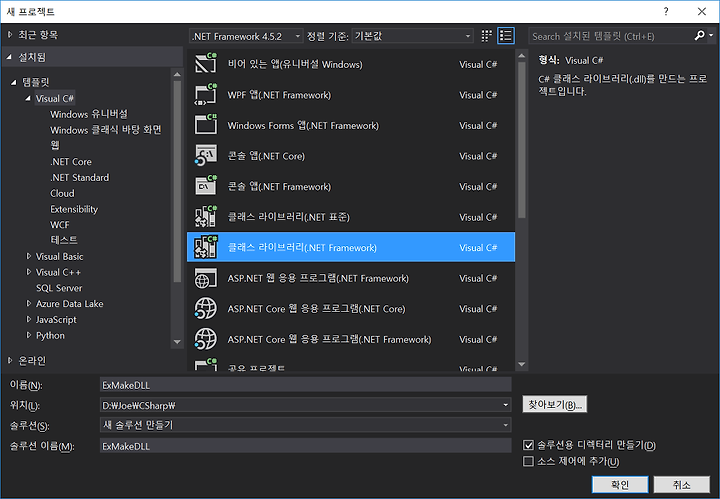
Task: Click the template list scroll down arrow
Action: pyautogui.click(x=522, y=364)
